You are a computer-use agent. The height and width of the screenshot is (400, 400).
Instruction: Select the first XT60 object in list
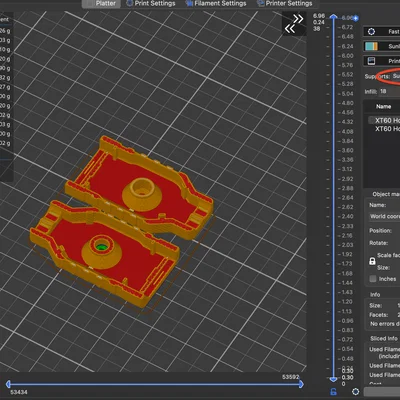[x=387, y=120]
